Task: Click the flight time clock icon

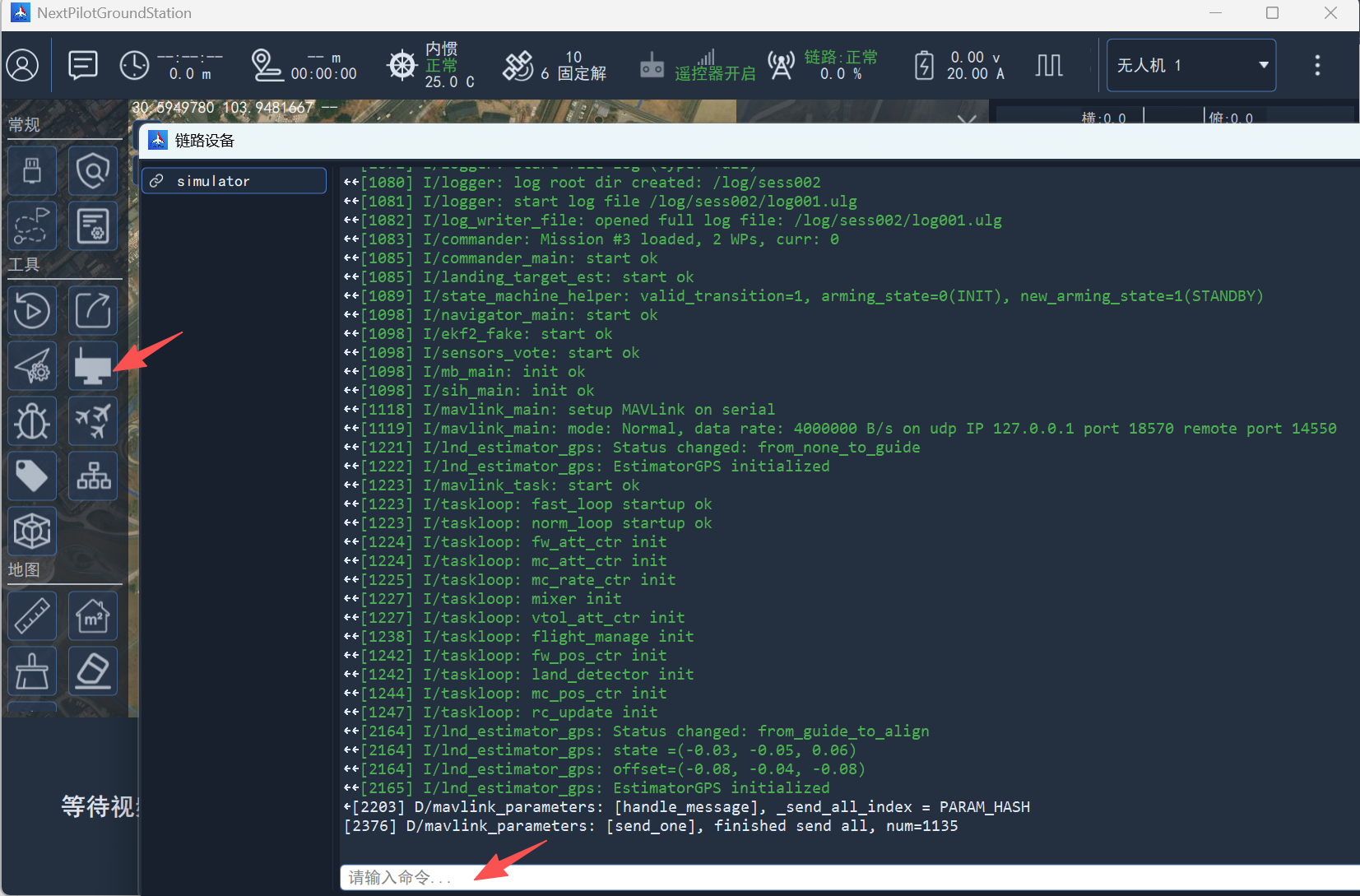Action: pos(134,65)
